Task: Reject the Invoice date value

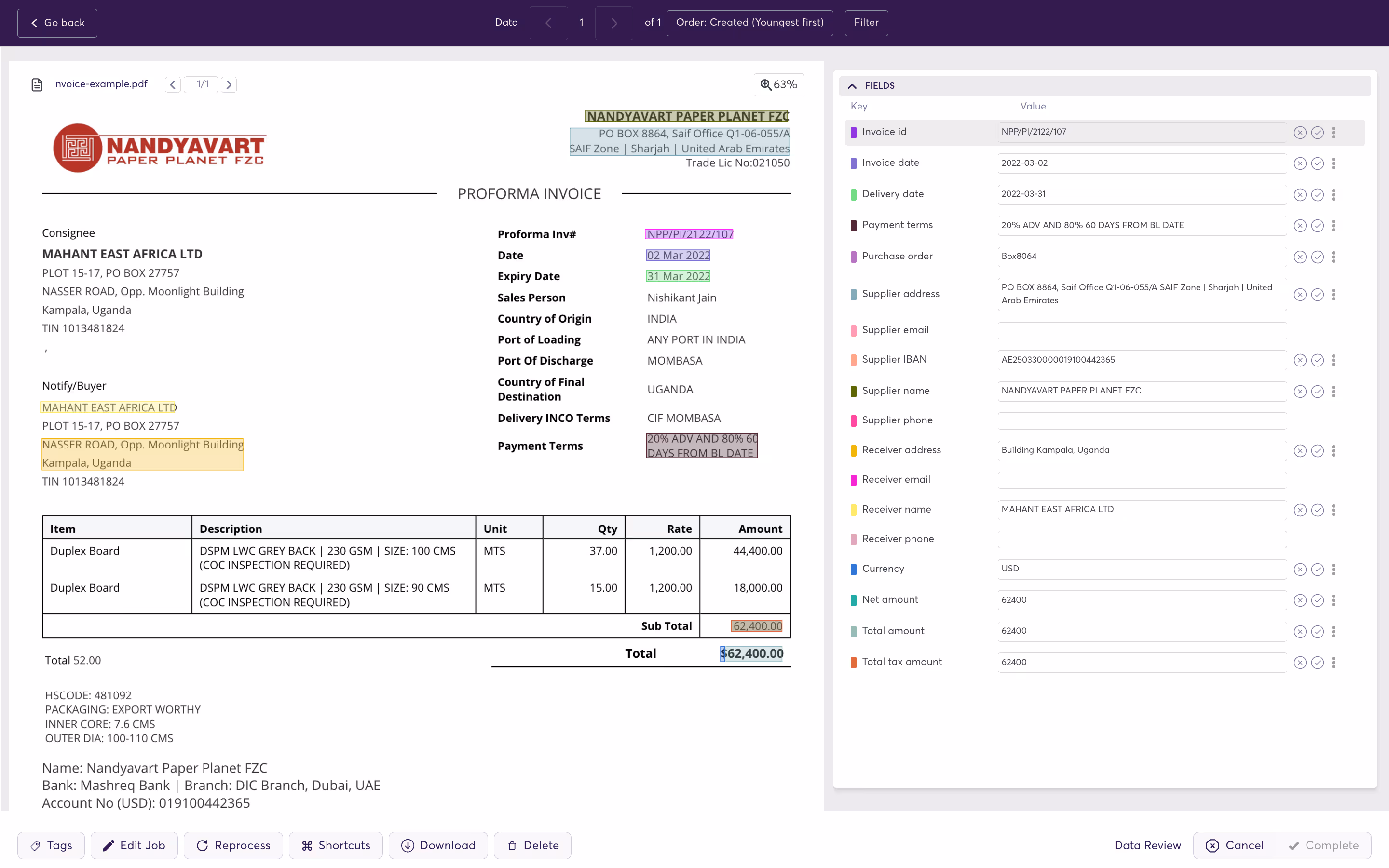Action: pyautogui.click(x=1300, y=163)
